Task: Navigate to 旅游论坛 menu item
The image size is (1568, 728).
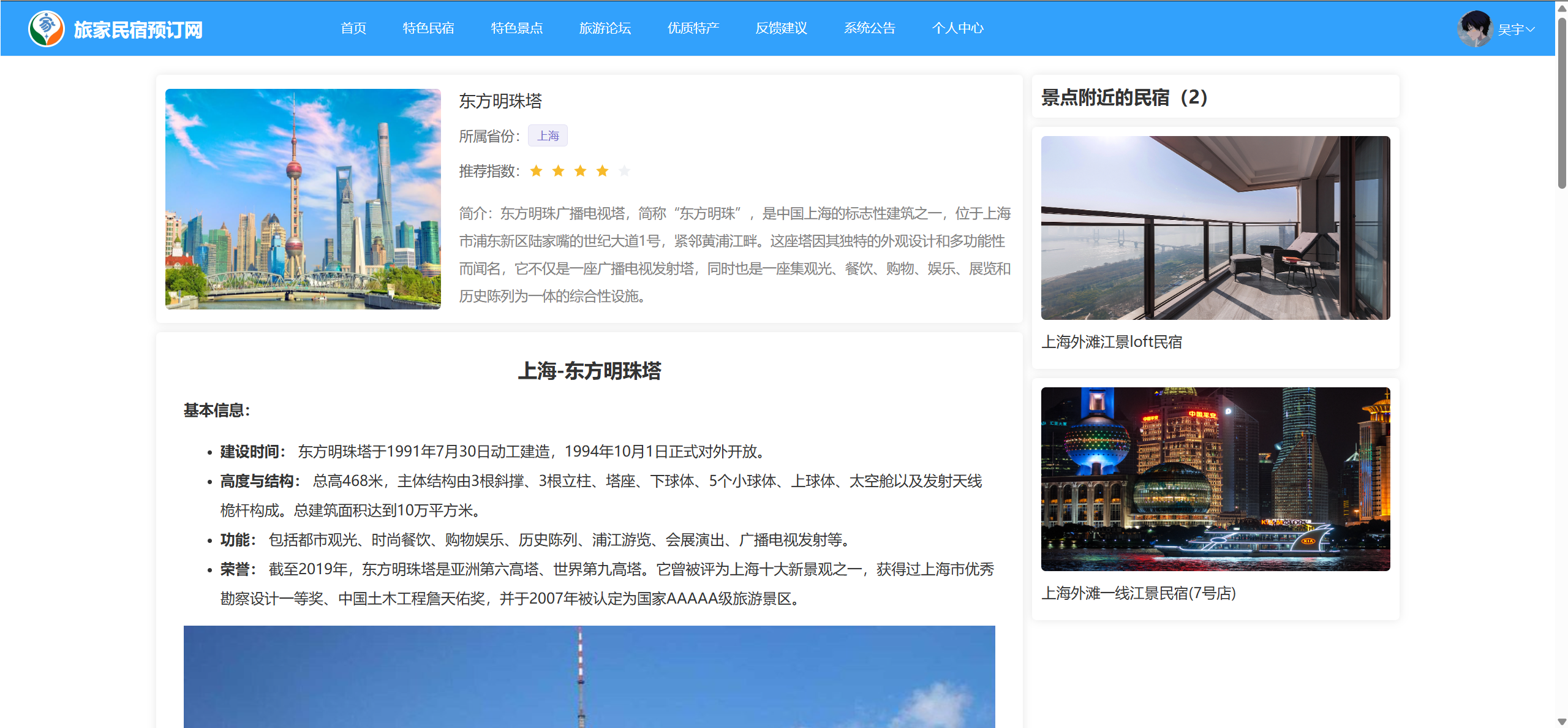Action: (x=605, y=28)
